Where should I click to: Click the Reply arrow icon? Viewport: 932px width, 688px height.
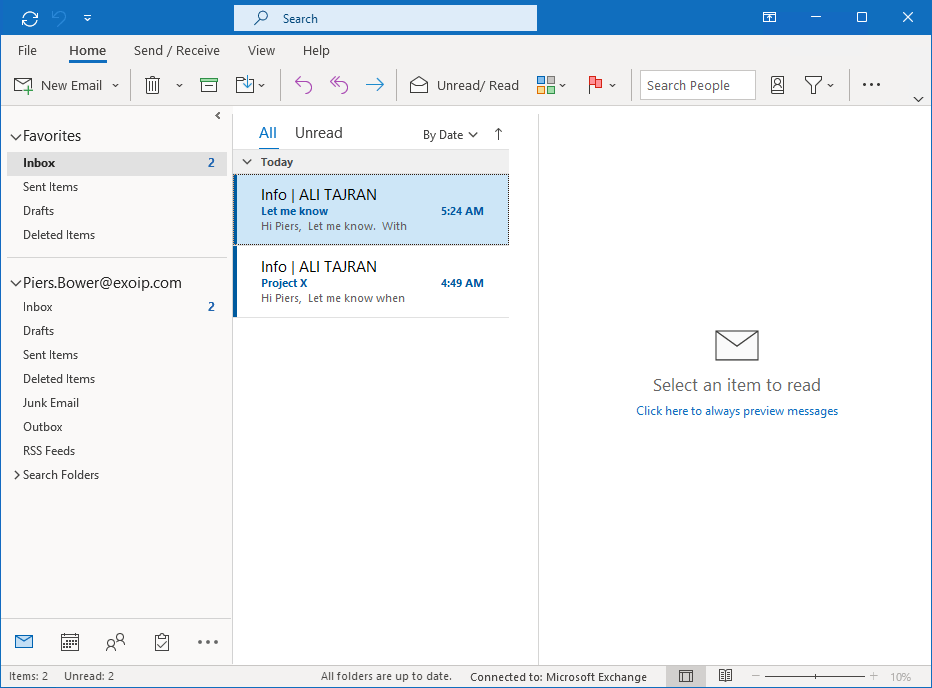point(303,85)
